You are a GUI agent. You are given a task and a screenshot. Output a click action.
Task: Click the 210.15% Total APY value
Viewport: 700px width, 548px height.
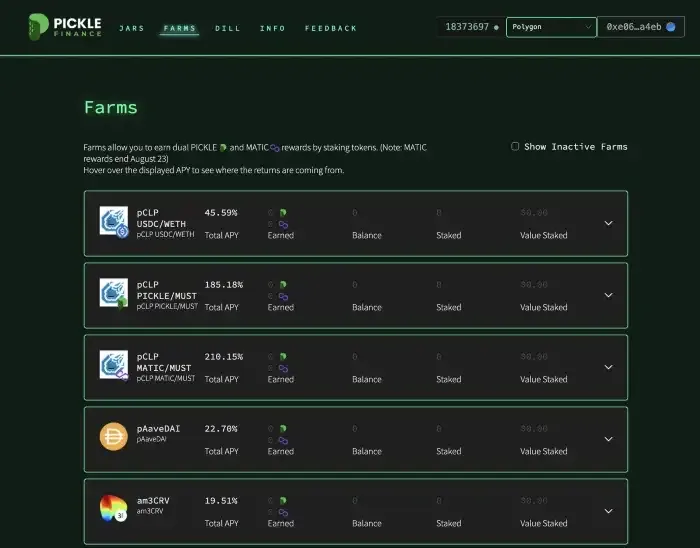click(224, 357)
